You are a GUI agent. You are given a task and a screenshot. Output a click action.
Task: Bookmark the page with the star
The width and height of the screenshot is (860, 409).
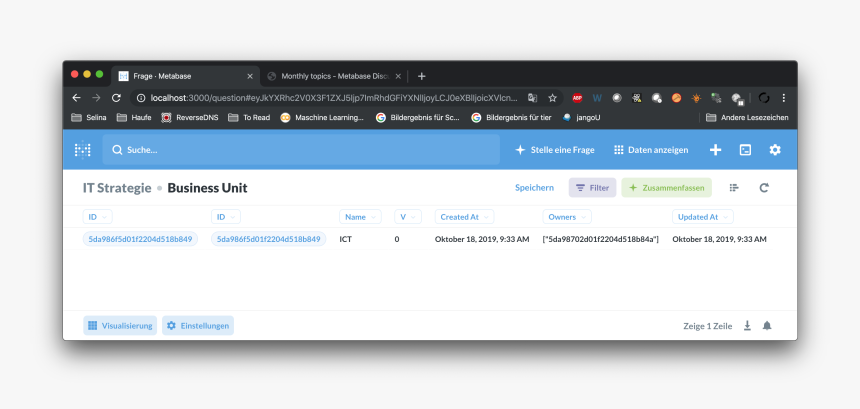click(552, 98)
